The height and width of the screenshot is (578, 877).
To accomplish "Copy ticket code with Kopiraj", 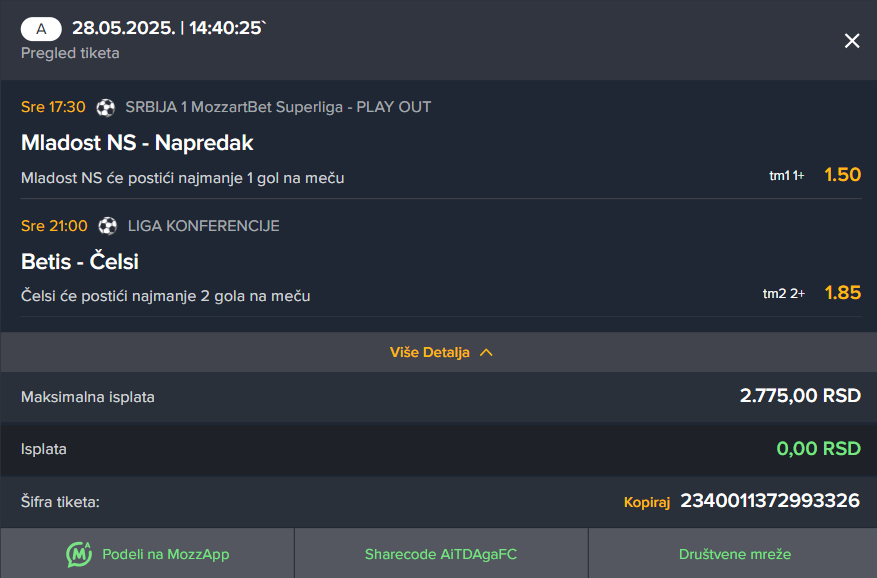I will tap(647, 502).
